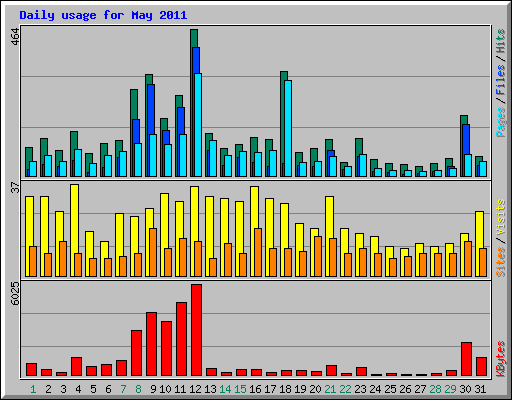The height and width of the screenshot is (400, 512).
Task: Select the orange Sites legend label
Action: (501, 262)
